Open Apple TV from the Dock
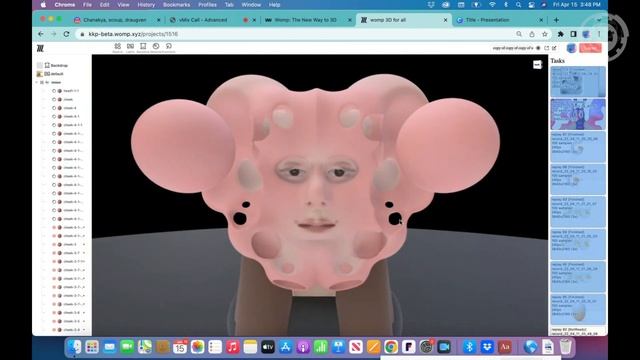 [x=268, y=347]
